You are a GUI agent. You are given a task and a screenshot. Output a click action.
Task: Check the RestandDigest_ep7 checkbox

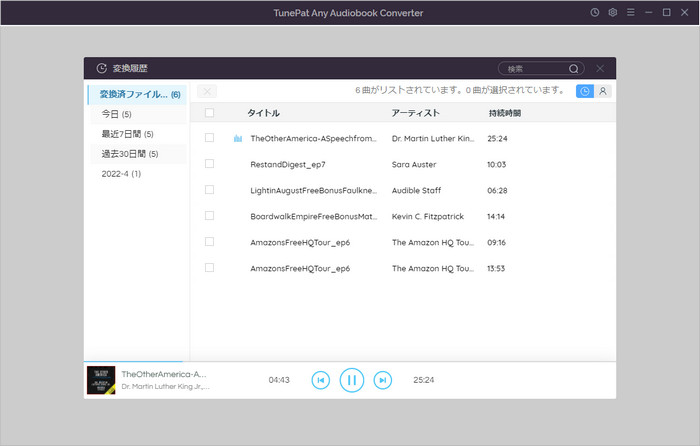(x=209, y=164)
